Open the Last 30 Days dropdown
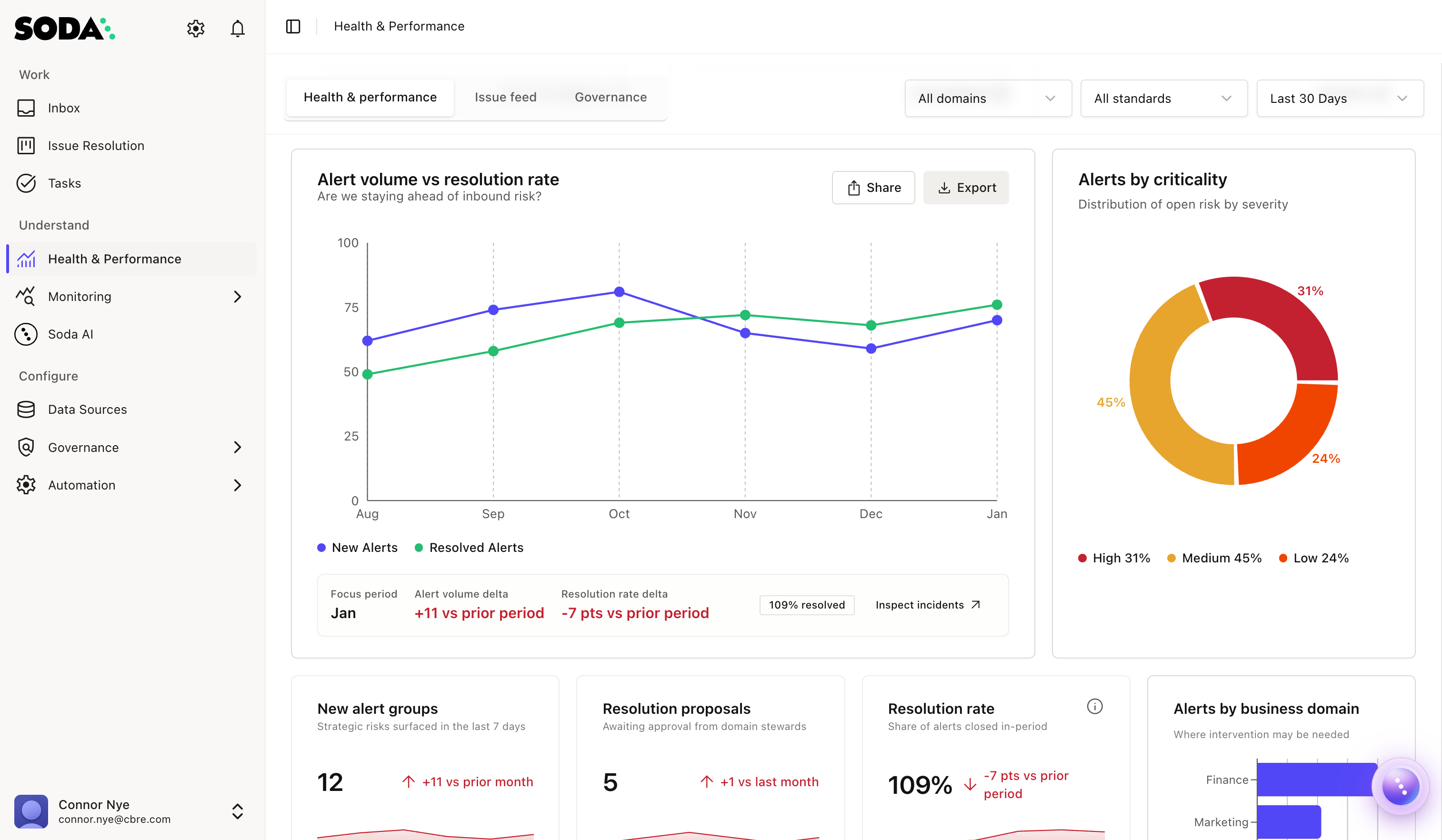This screenshot has width=1442, height=840. point(1340,99)
